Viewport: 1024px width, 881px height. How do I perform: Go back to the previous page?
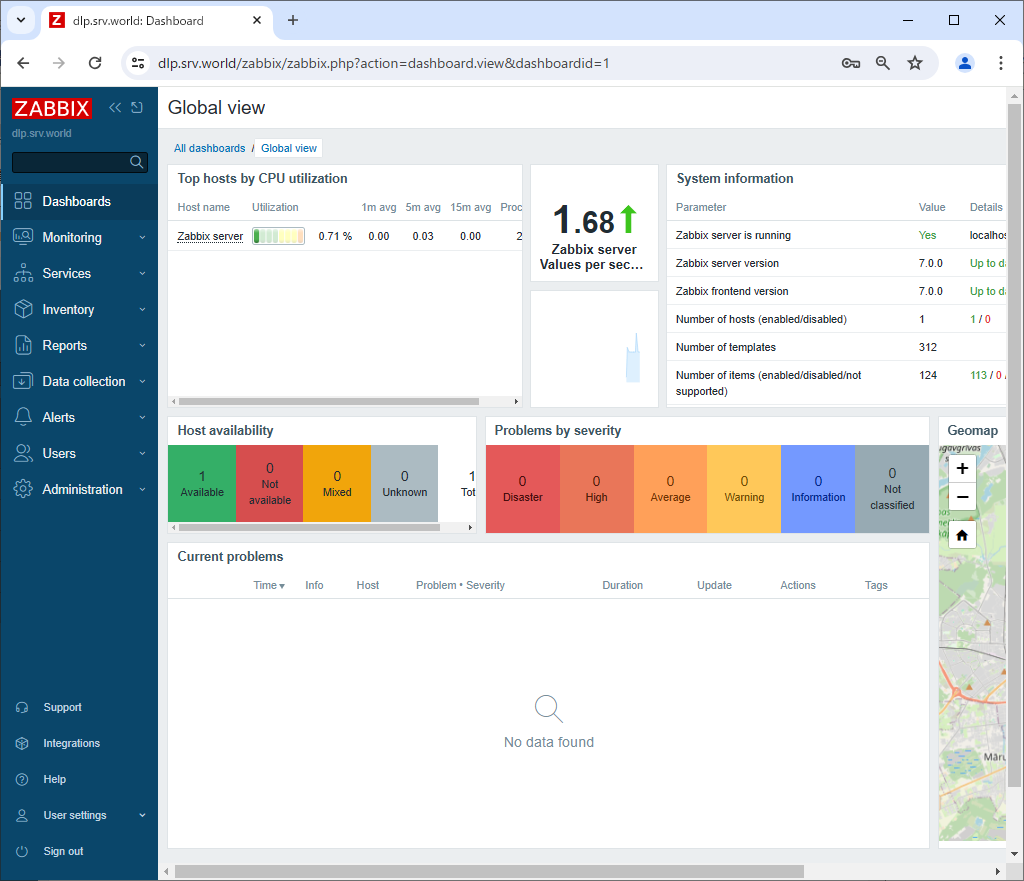pos(24,63)
